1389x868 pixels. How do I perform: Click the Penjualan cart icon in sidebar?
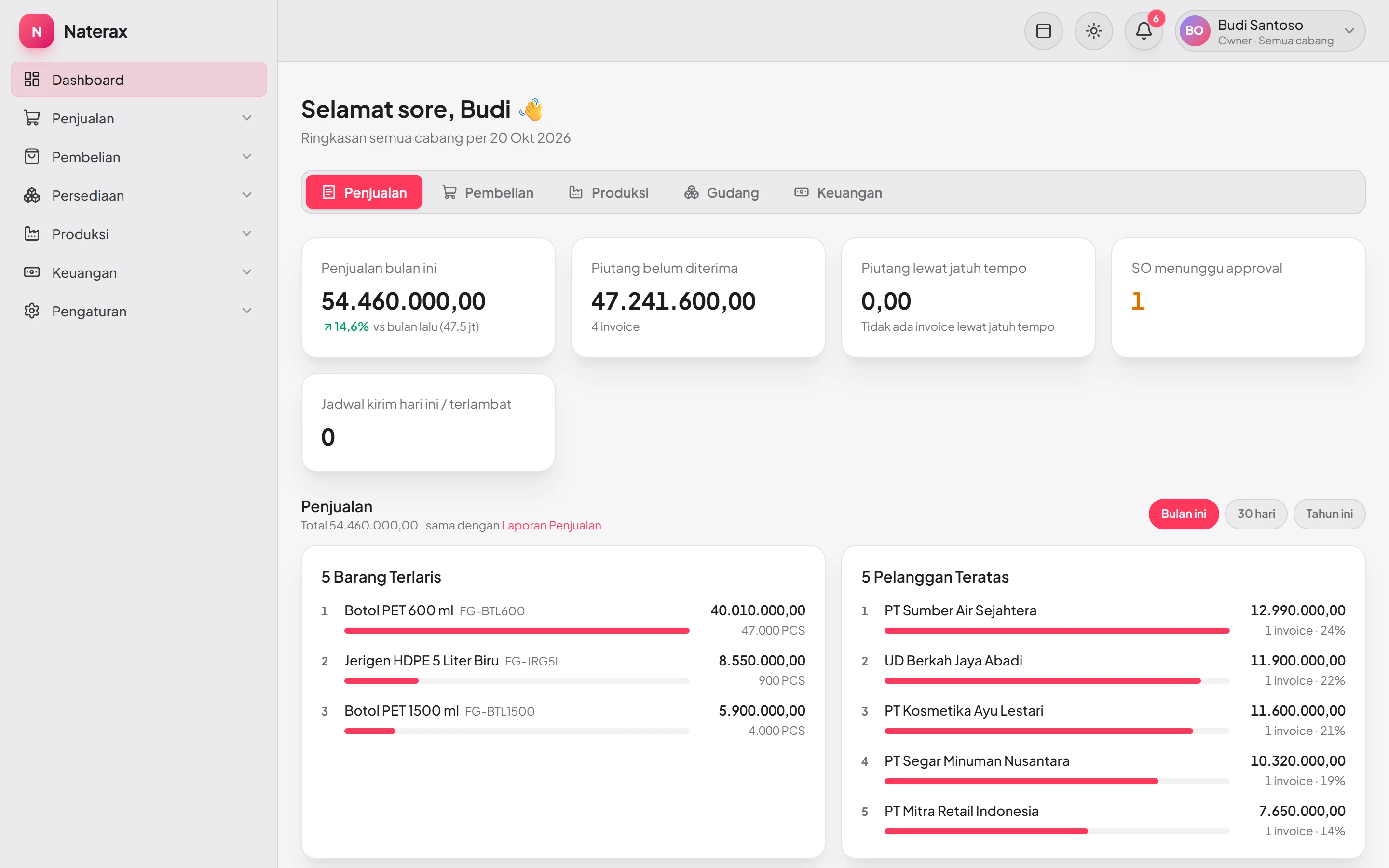[31, 118]
